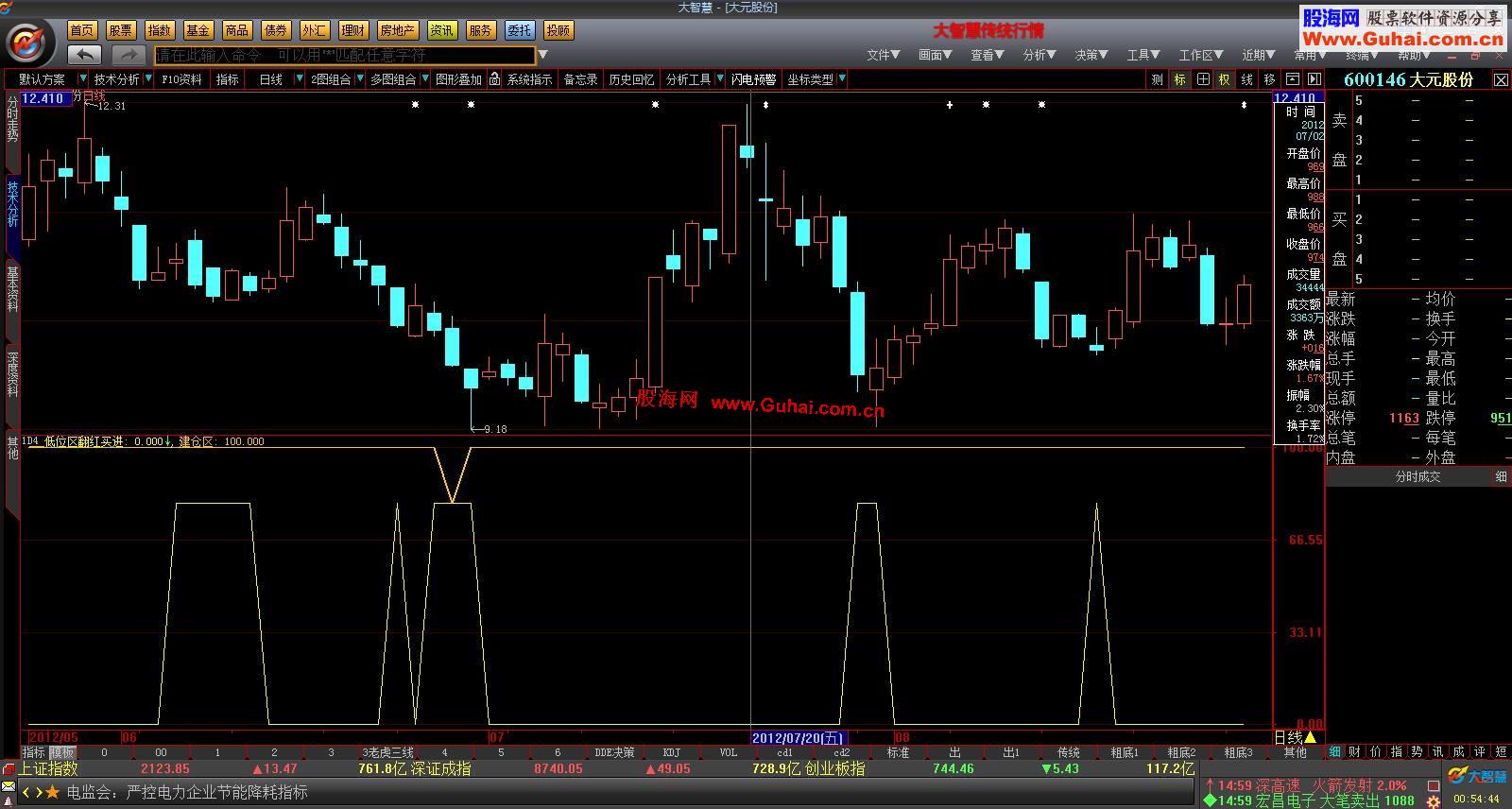Expand the 默认方案 dropdown arrow
The image size is (1512, 809).
82,79
